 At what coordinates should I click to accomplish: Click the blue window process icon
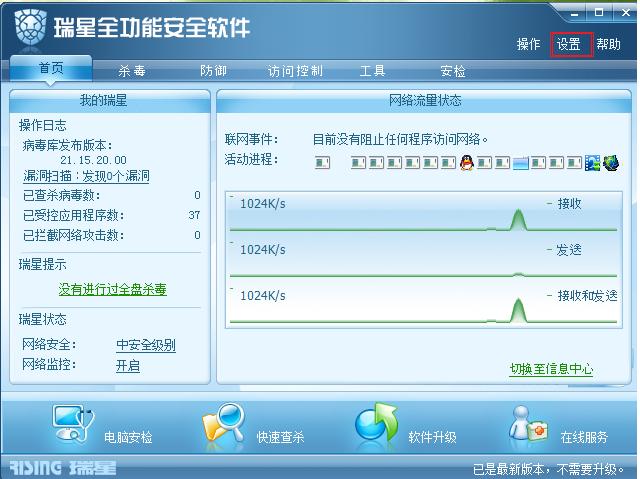[520, 163]
